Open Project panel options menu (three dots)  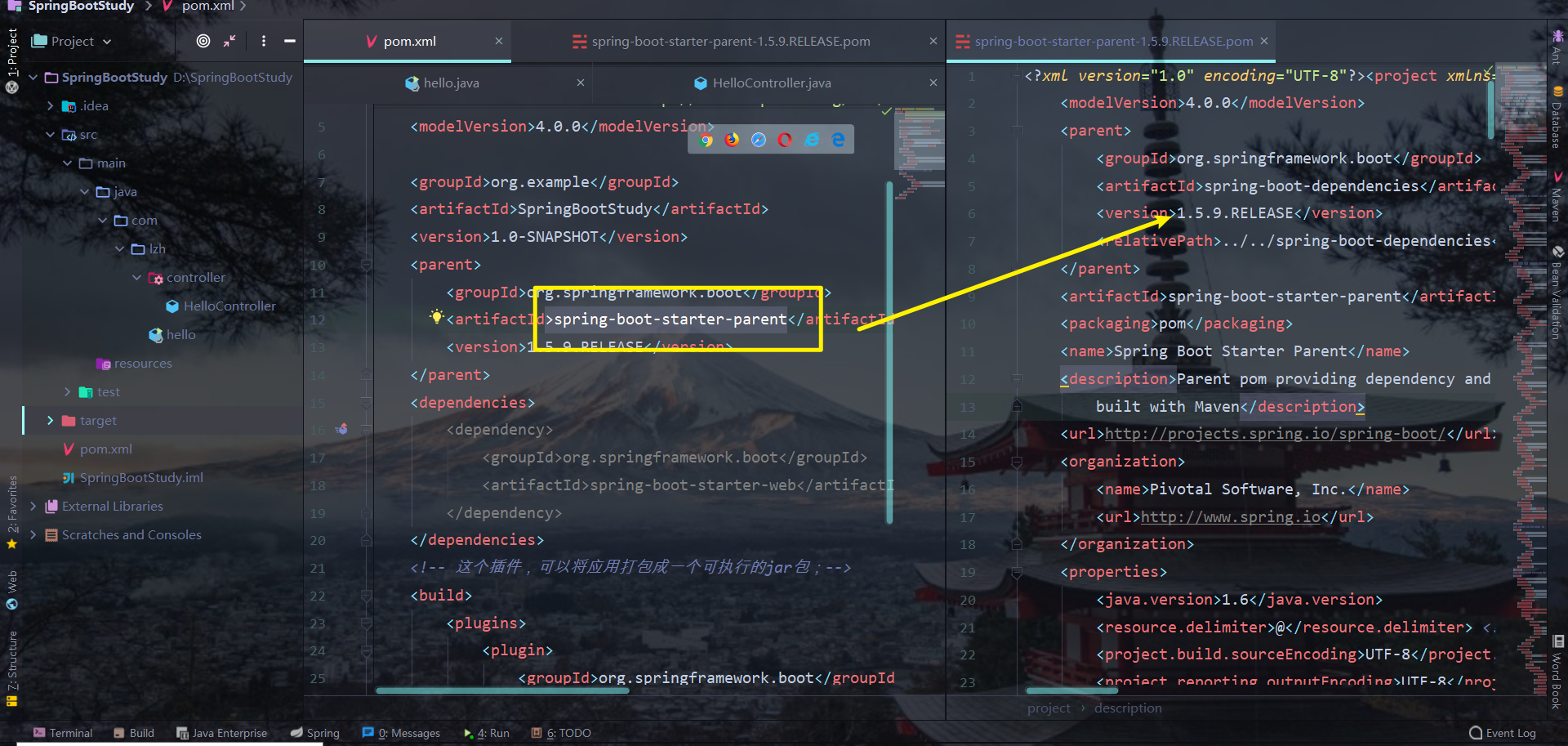[263, 41]
